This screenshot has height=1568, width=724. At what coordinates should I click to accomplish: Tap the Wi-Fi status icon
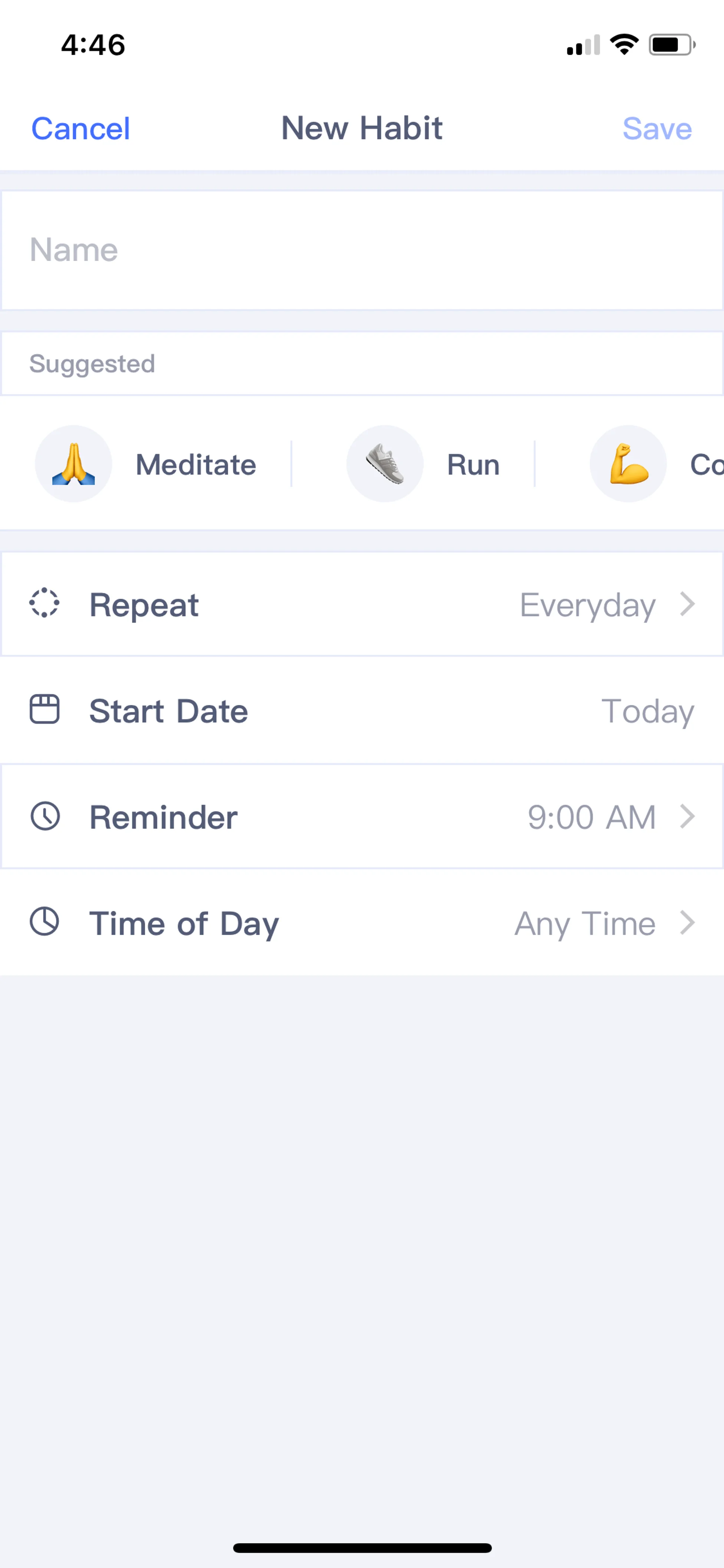624,45
